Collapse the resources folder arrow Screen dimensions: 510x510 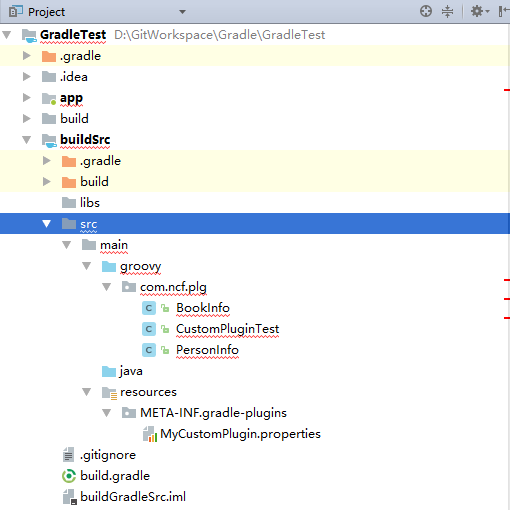point(87,392)
